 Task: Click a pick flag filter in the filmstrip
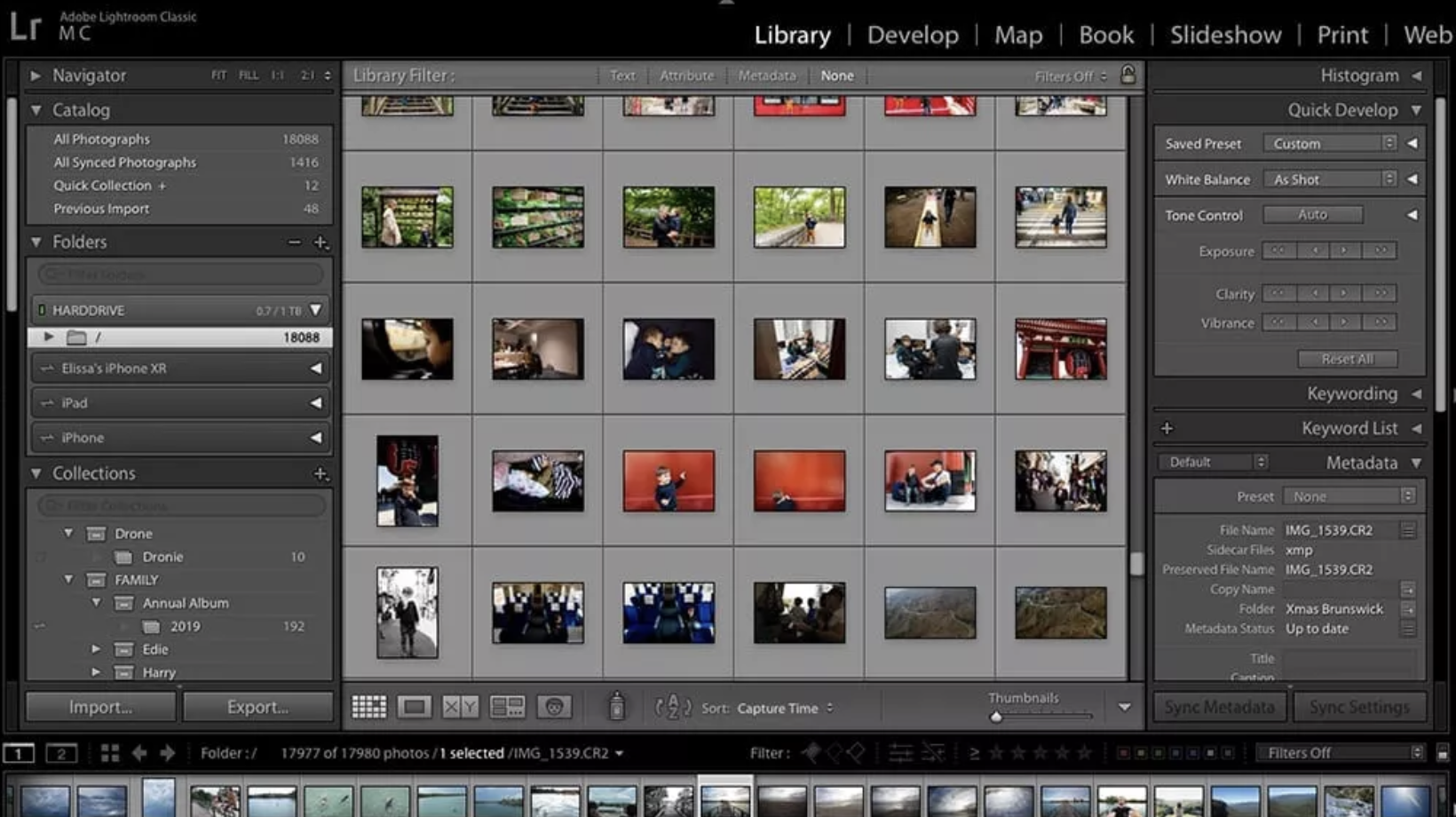pyautogui.click(x=811, y=752)
